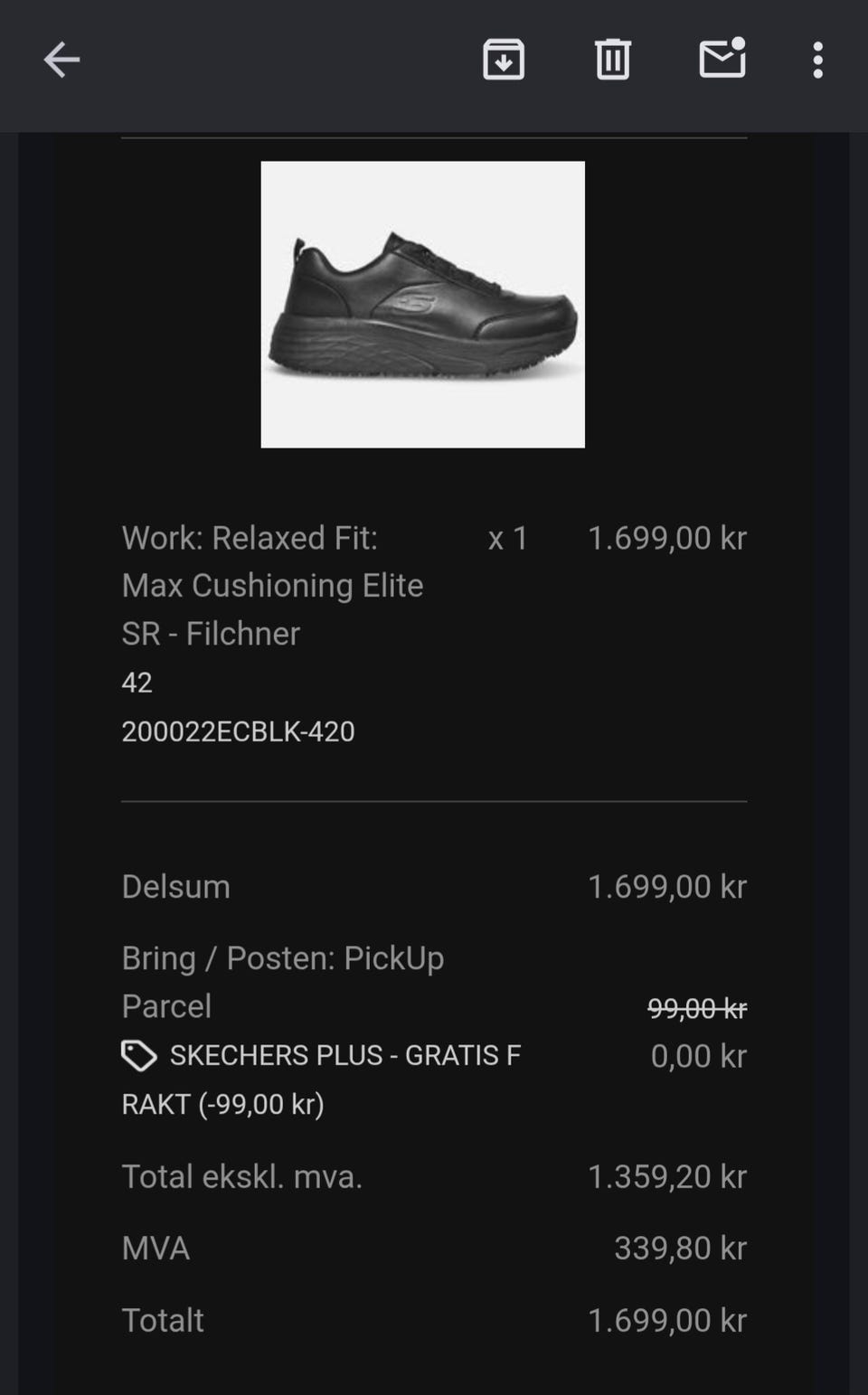868x1395 pixels.
Task: Tap the Delsum amount 1.699,00 kr
Action: [x=667, y=887]
